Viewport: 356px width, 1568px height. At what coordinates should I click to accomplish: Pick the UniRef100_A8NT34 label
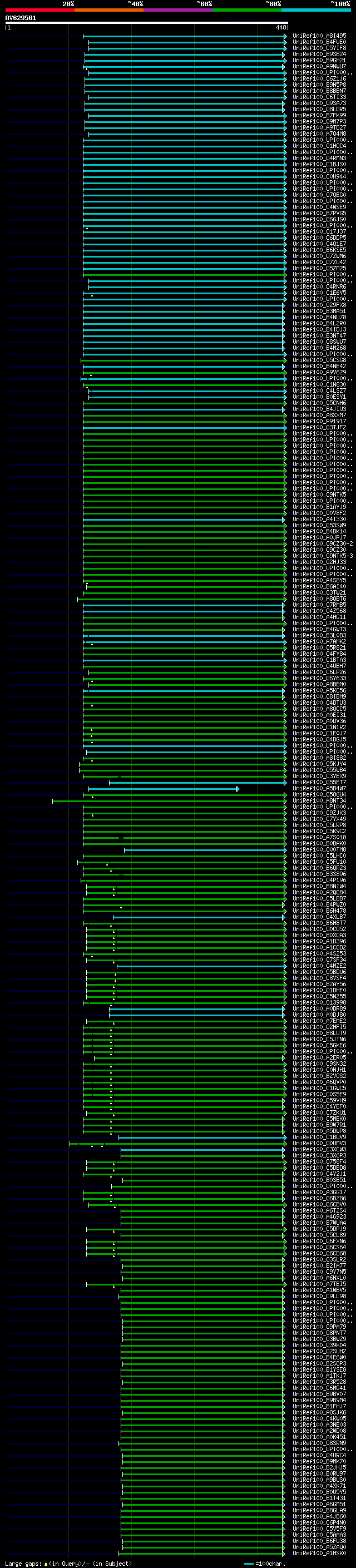point(319,800)
